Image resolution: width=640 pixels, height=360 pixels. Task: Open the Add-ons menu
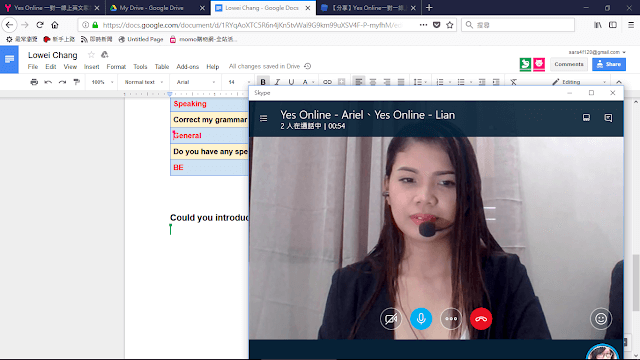[187, 67]
